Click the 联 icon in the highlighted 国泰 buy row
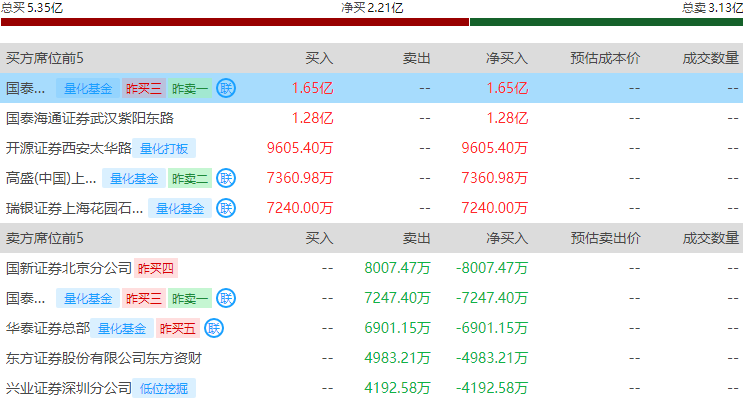Viewport: 743px width, 400px height. [226, 88]
